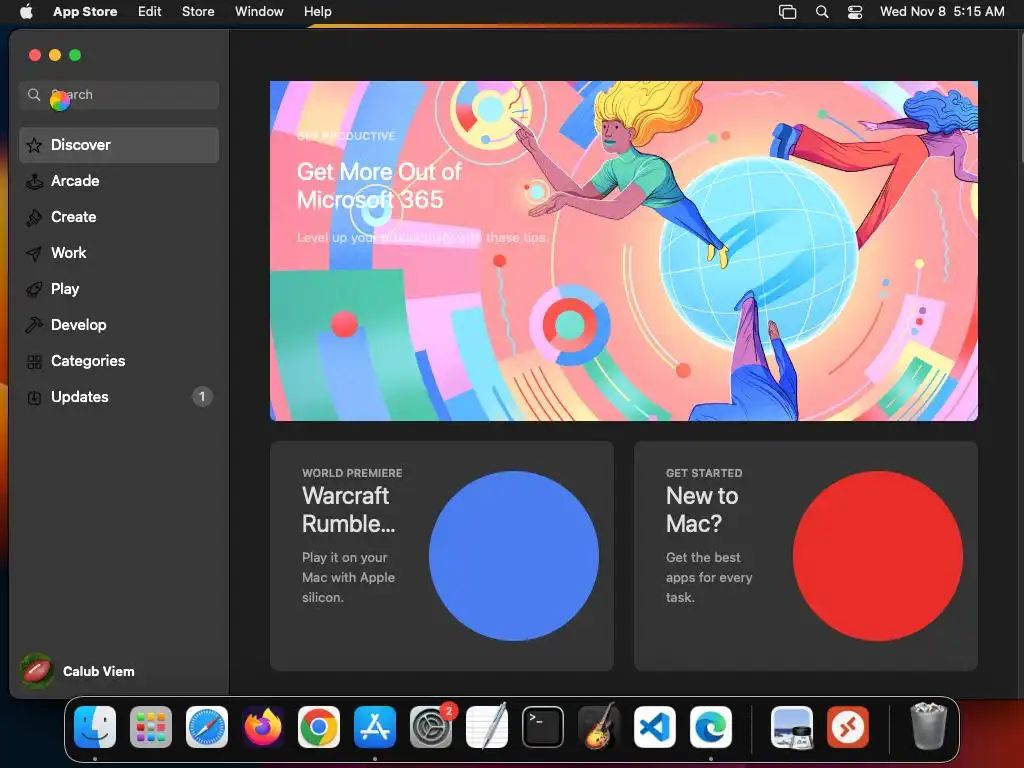The image size is (1024, 768).
Task: Launch Firefox from the Dock
Action: coord(263,727)
